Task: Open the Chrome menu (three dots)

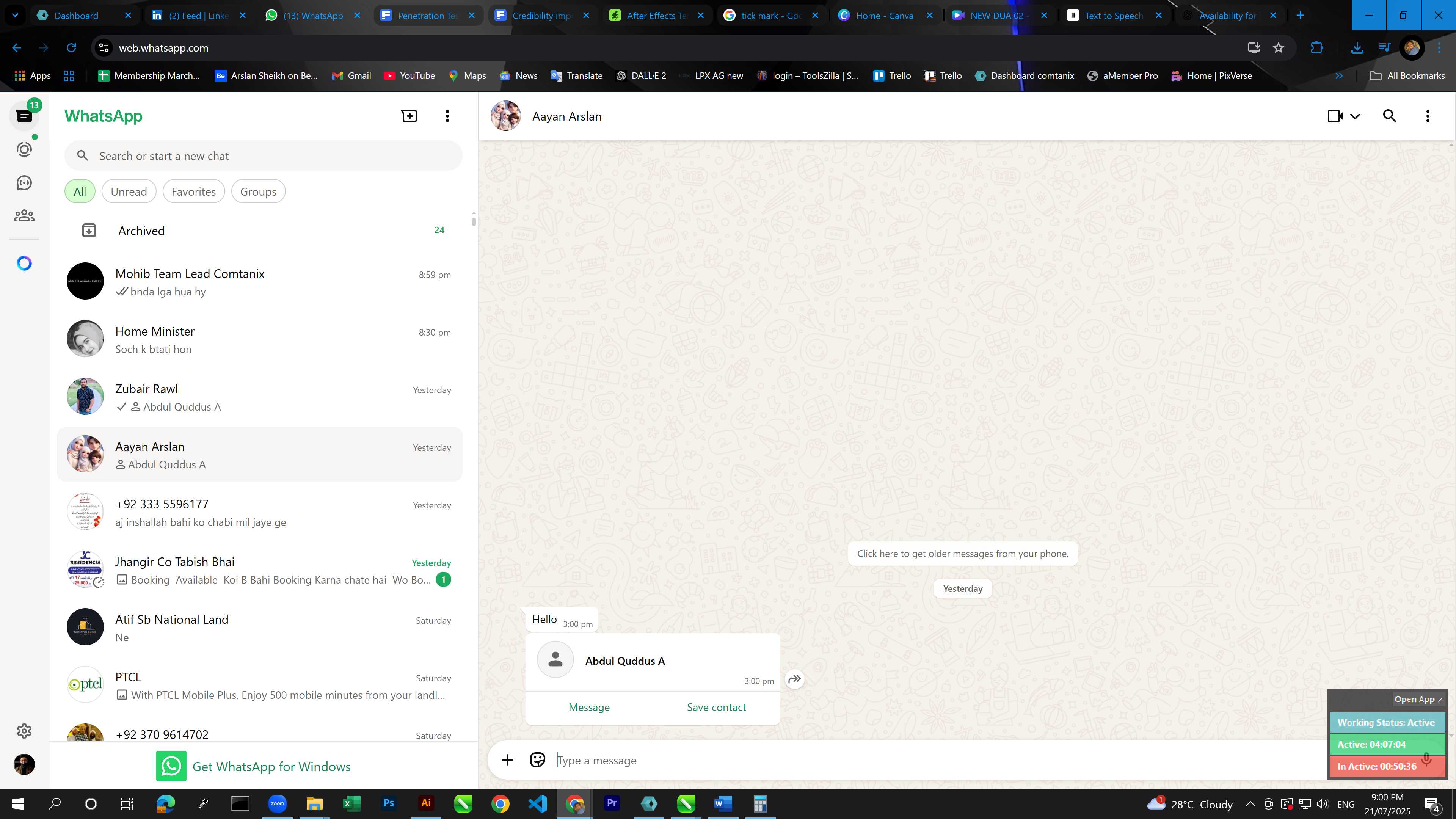Action: pos(1439,48)
